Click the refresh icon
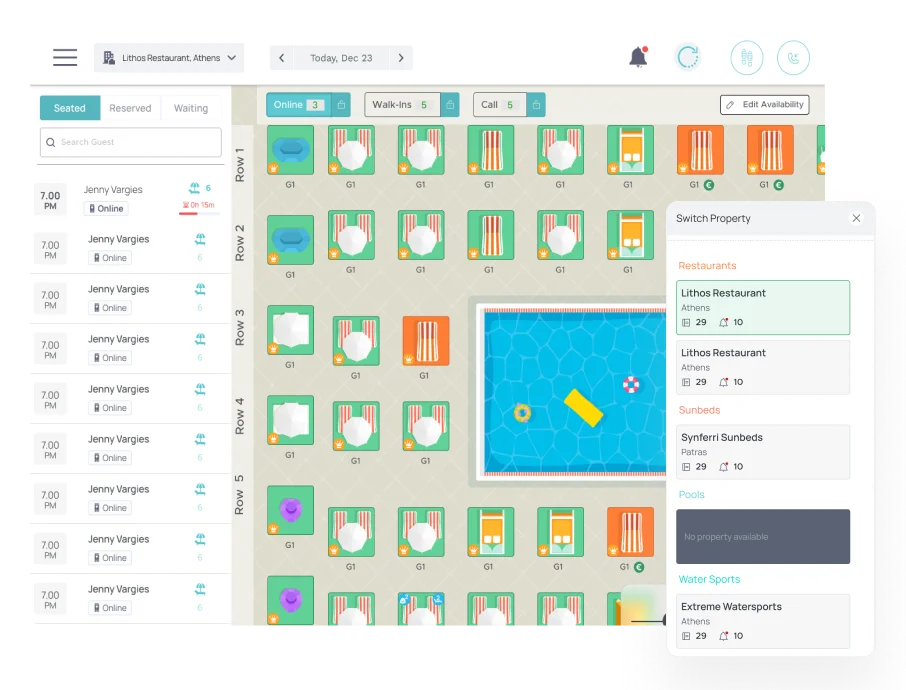This screenshot has height=690, width=906. click(x=688, y=57)
